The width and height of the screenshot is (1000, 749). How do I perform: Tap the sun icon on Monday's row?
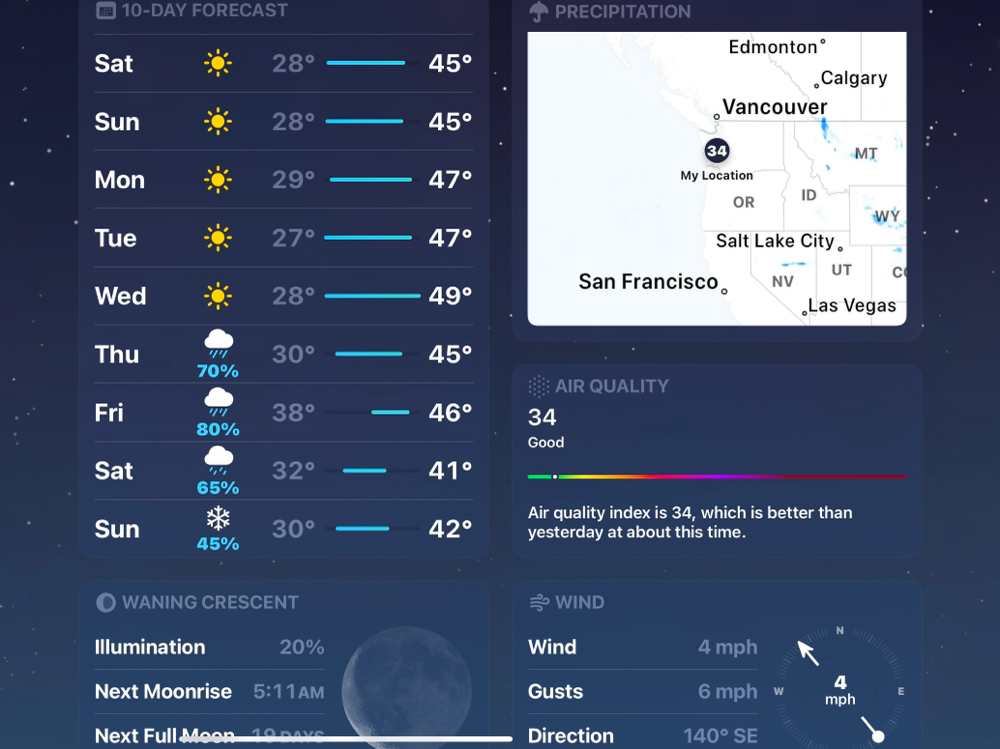coord(217,180)
